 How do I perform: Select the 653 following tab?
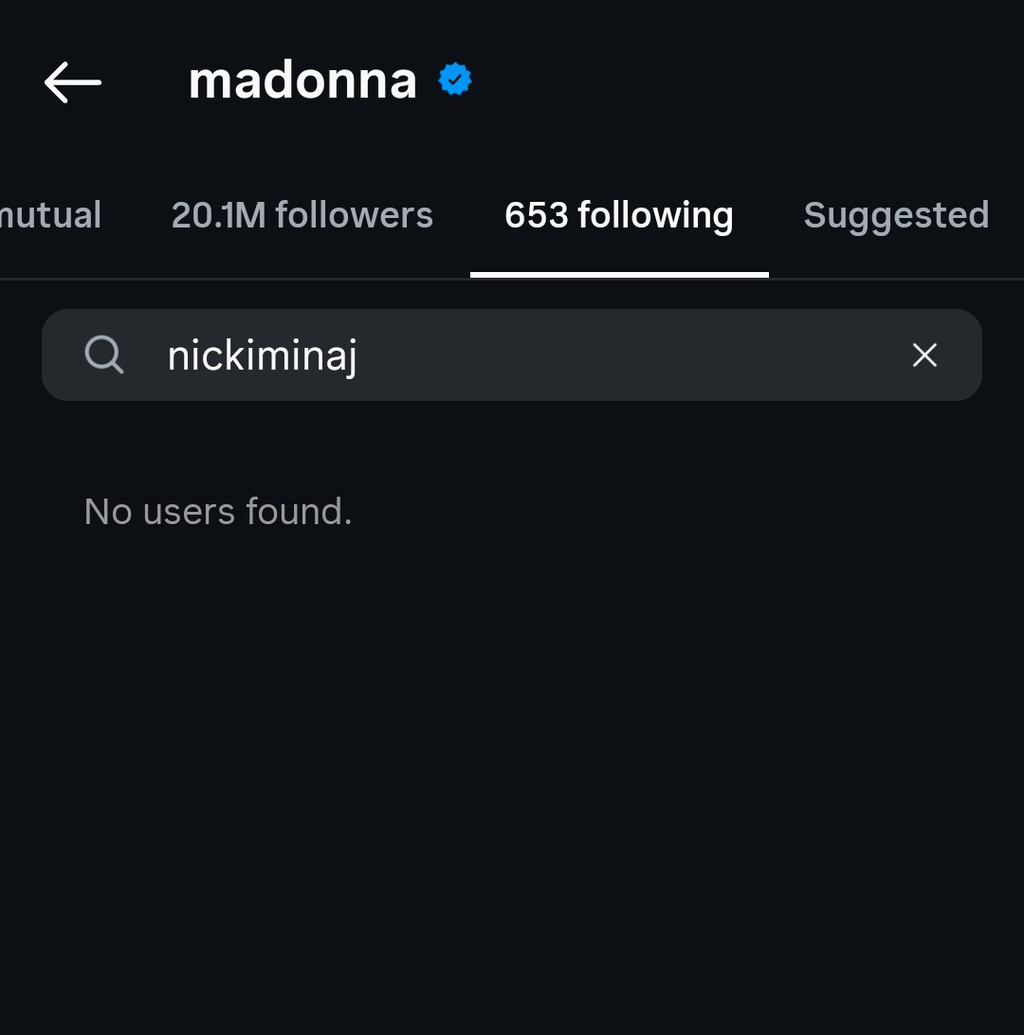(618, 215)
